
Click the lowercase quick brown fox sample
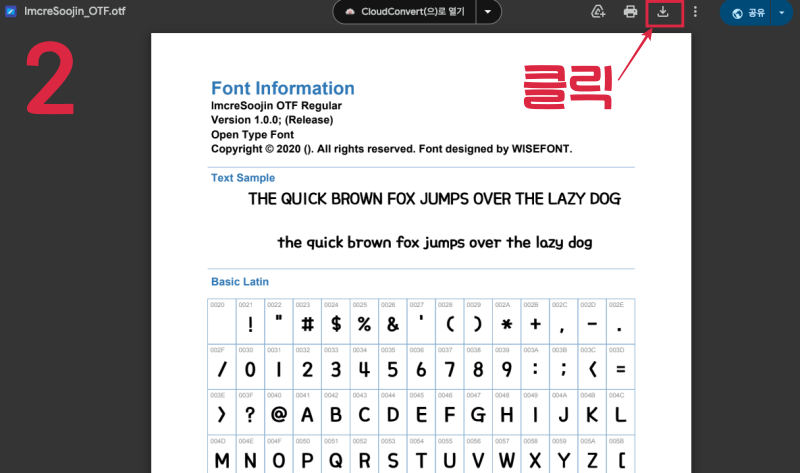(x=434, y=242)
